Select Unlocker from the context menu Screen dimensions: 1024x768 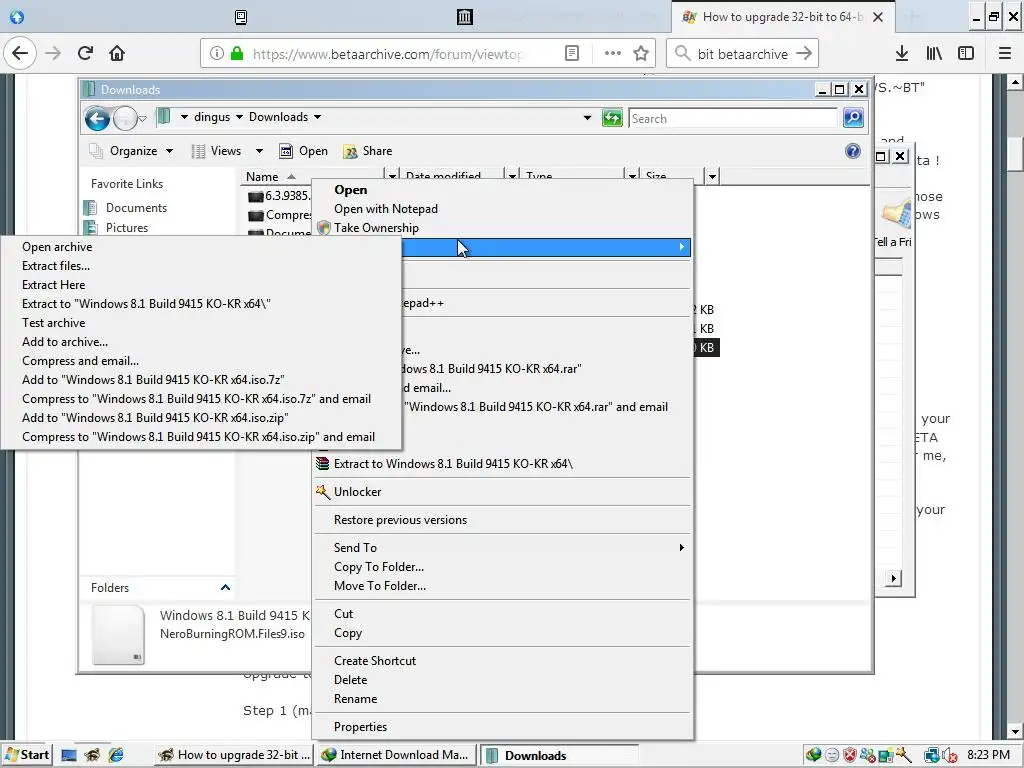click(357, 492)
